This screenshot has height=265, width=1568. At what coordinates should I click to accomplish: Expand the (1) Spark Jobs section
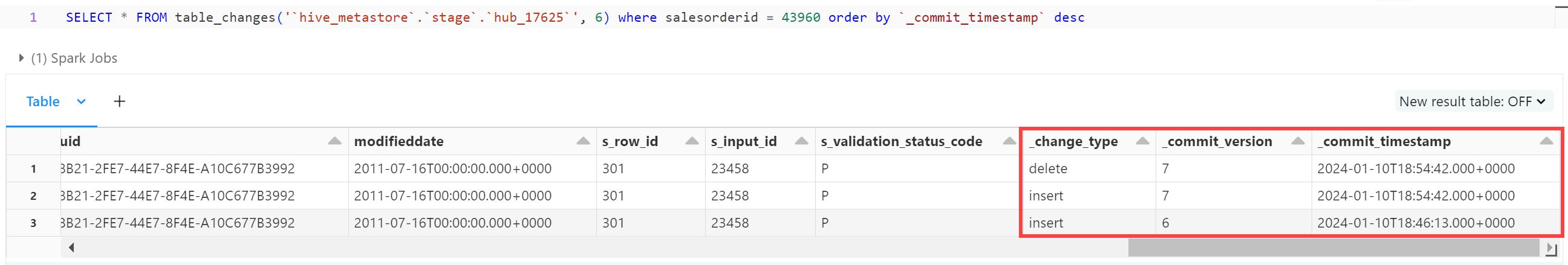68,59
